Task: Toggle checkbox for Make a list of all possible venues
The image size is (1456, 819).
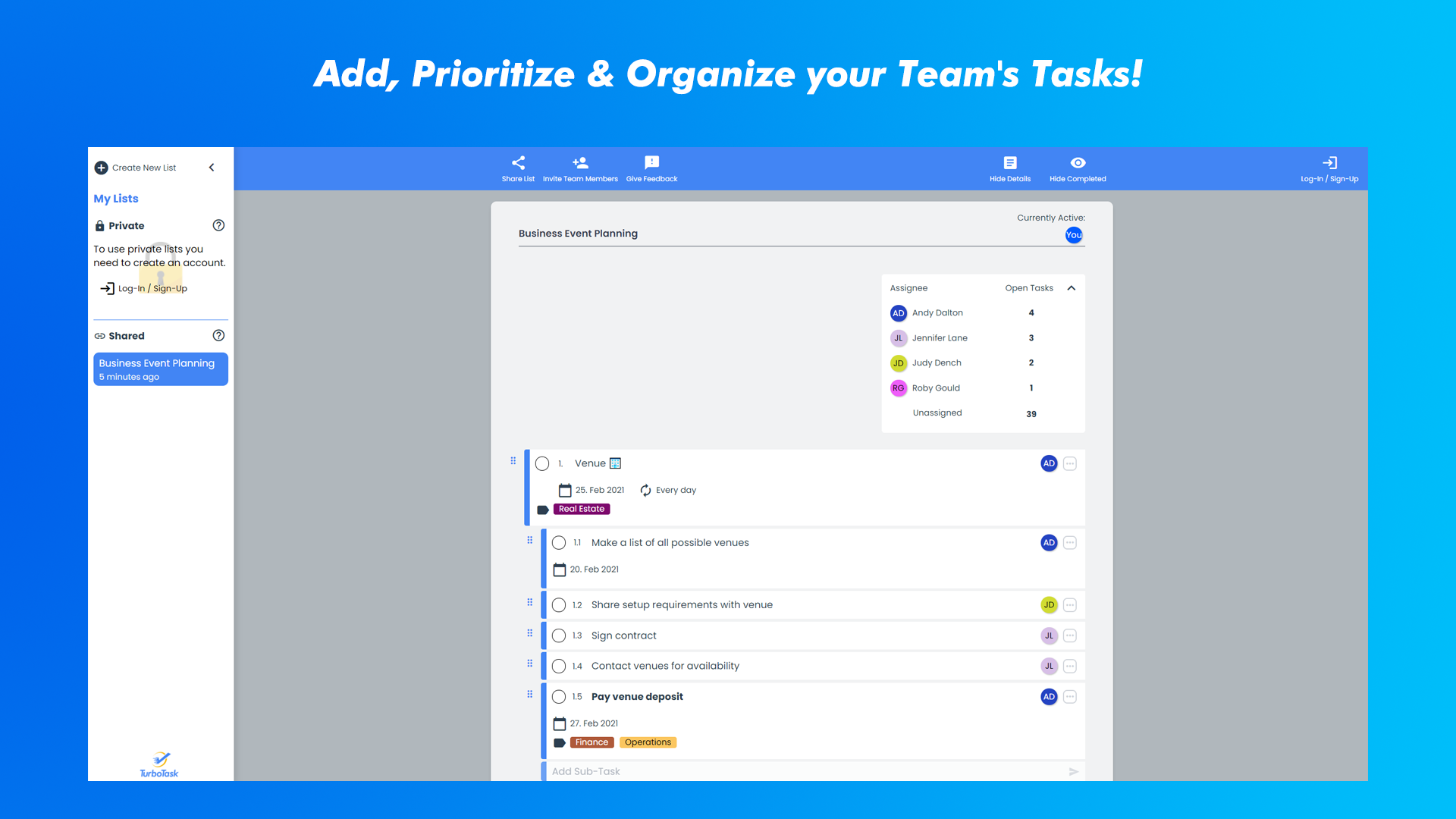Action: coord(558,542)
